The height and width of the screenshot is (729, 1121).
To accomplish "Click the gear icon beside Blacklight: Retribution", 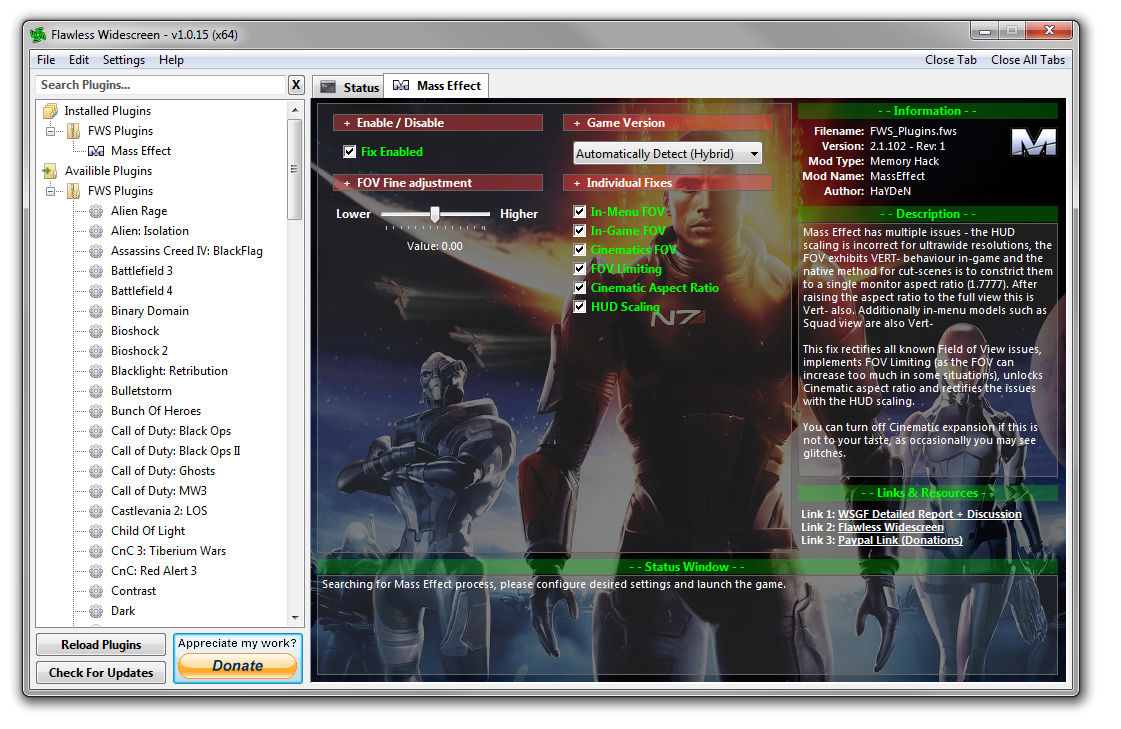I will click(96, 371).
